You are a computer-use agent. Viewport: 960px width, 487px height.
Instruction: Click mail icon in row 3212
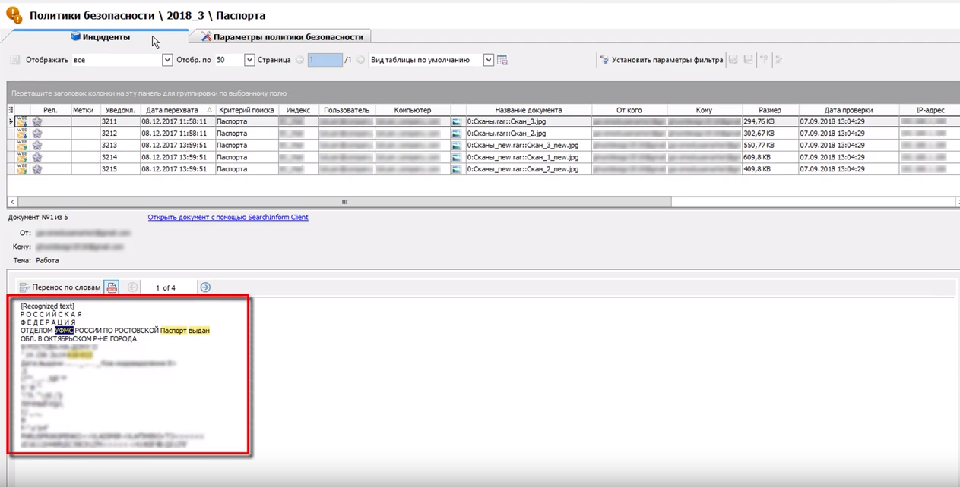(x=21, y=134)
